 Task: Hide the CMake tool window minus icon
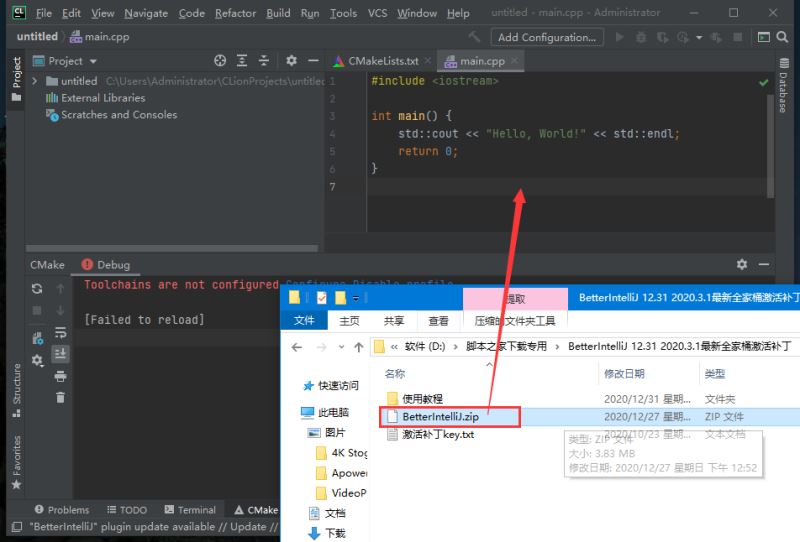[764, 264]
